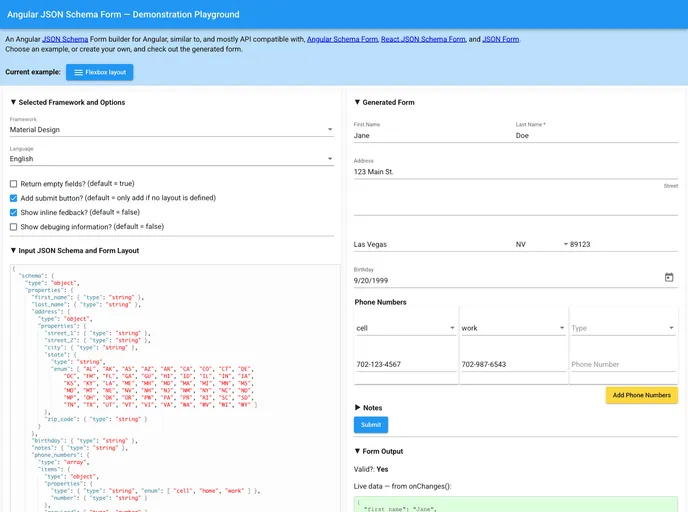This screenshot has height=512, width=688.
Task: Collapse Selected Framework and Options section
Action: [x=68, y=102]
